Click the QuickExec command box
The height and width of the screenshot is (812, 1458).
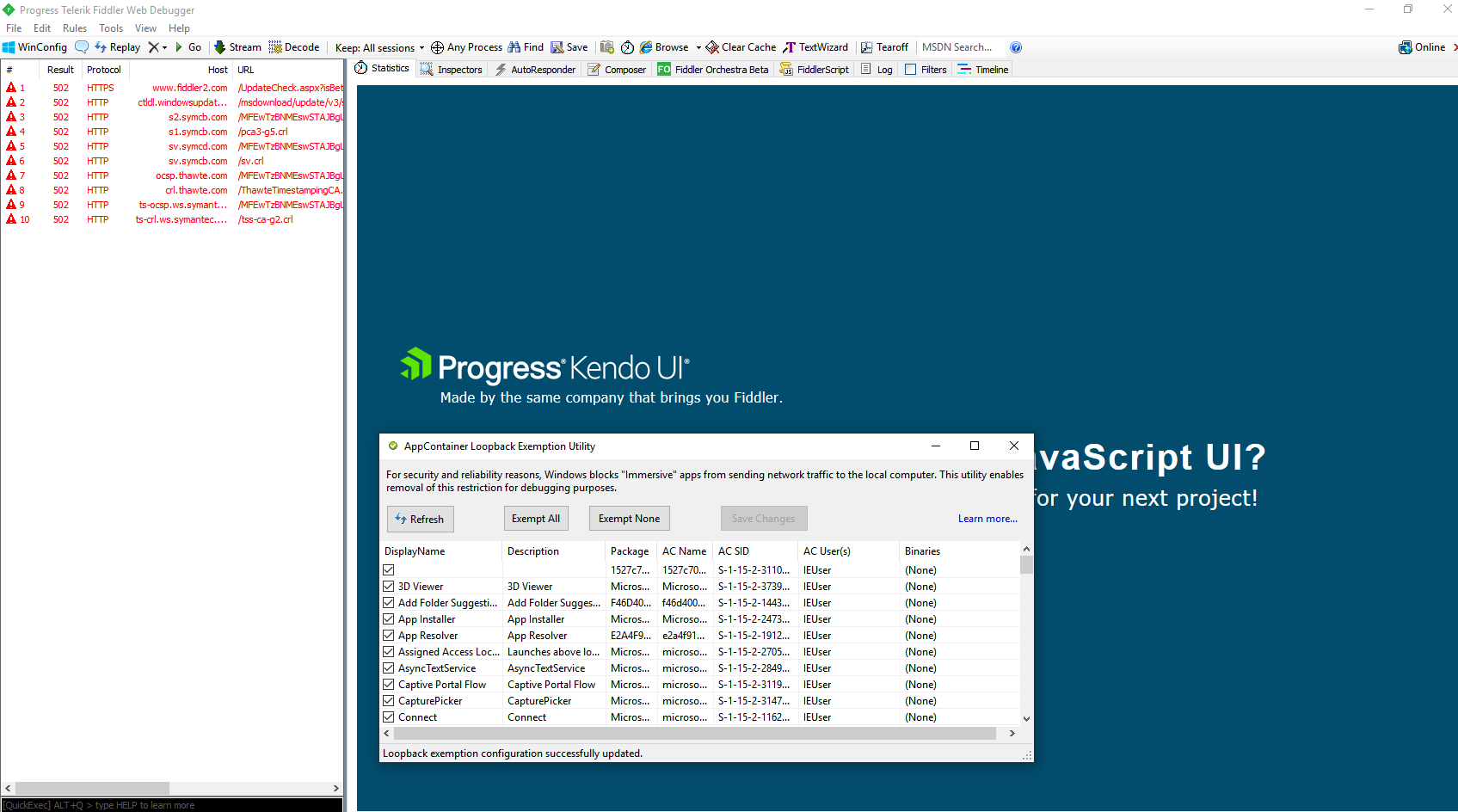(x=172, y=805)
